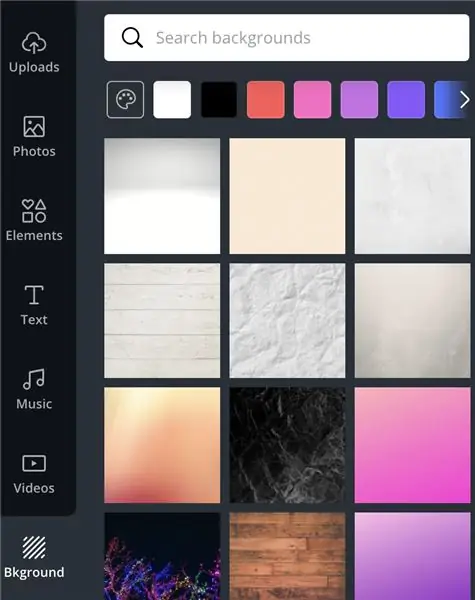Click the magnifying glass search icon

point(132,38)
